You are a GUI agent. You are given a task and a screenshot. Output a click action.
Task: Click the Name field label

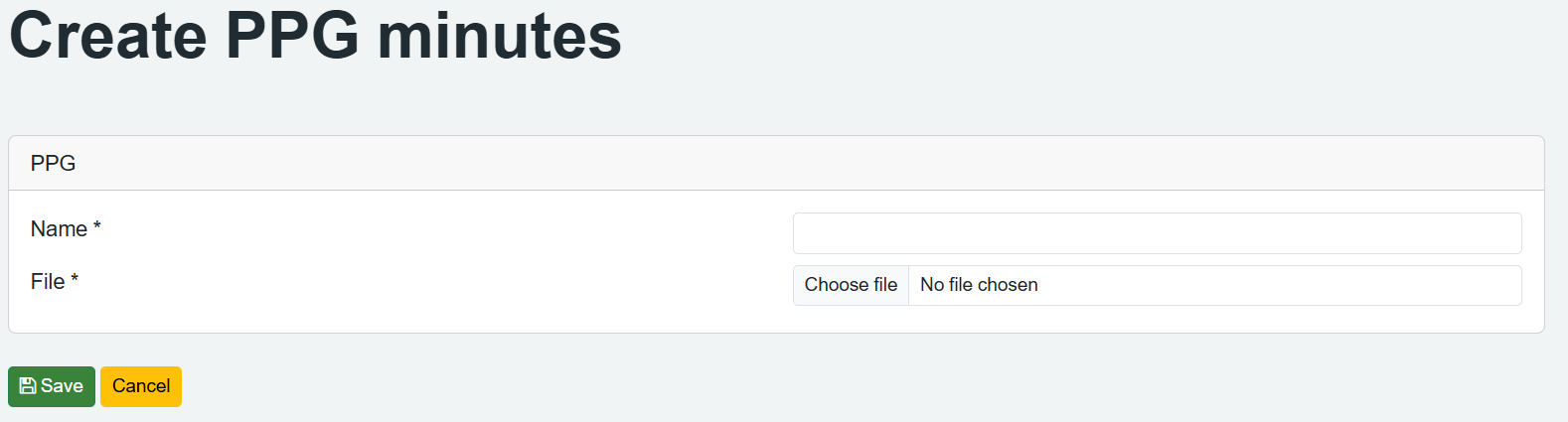tap(59, 229)
